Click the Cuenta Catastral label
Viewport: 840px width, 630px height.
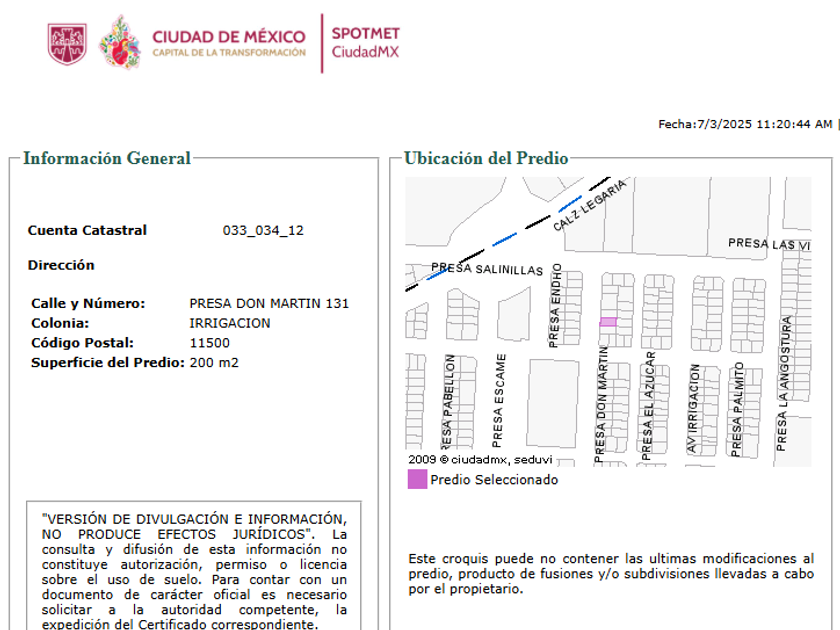(x=87, y=230)
